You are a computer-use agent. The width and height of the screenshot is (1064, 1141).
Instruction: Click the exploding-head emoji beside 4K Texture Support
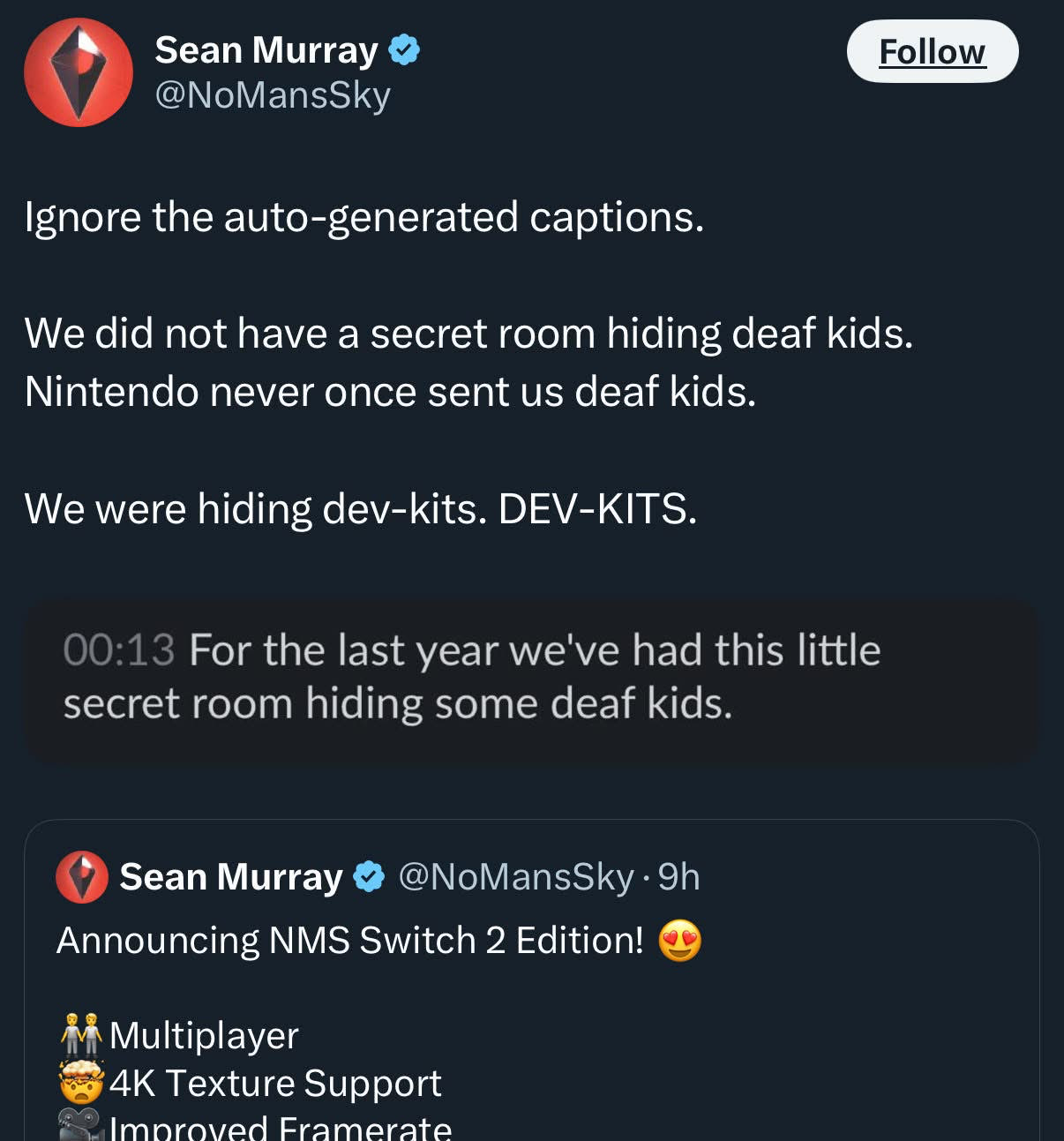coord(81,1083)
